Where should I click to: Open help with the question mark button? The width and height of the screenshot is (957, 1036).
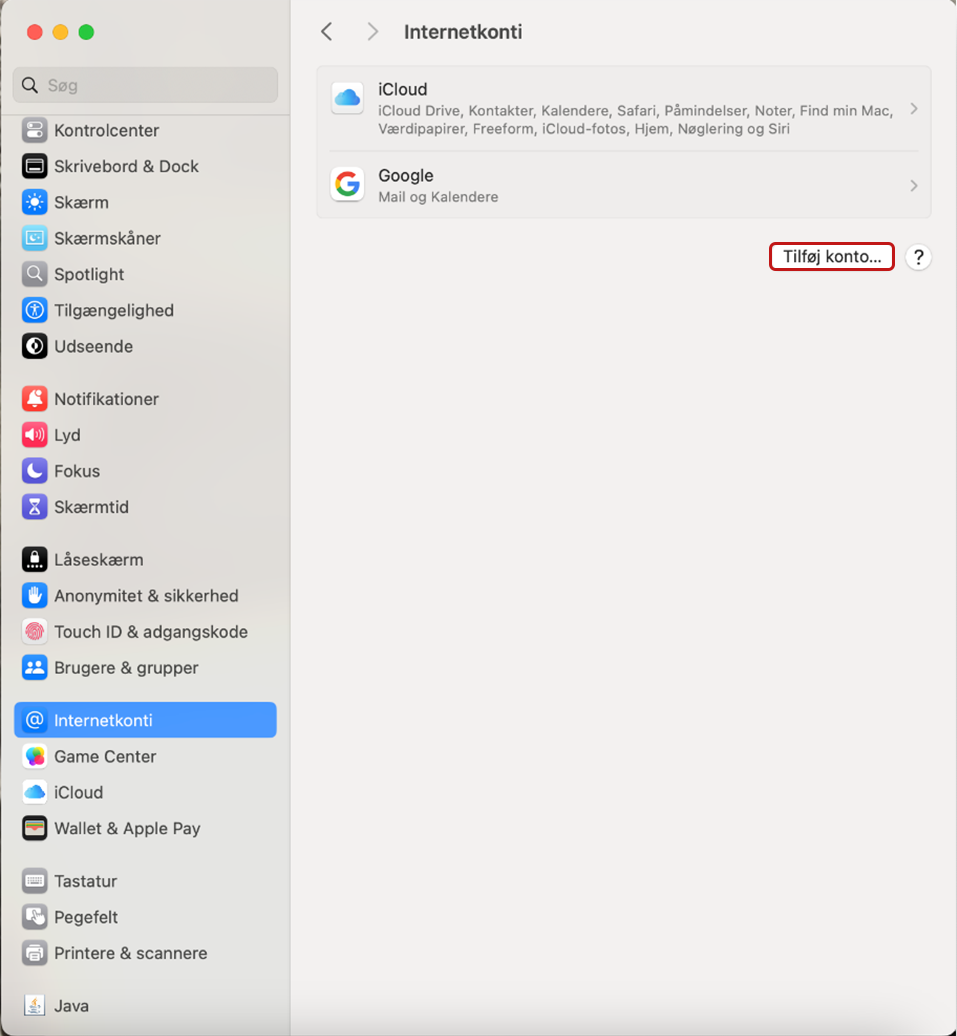[x=918, y=257]
